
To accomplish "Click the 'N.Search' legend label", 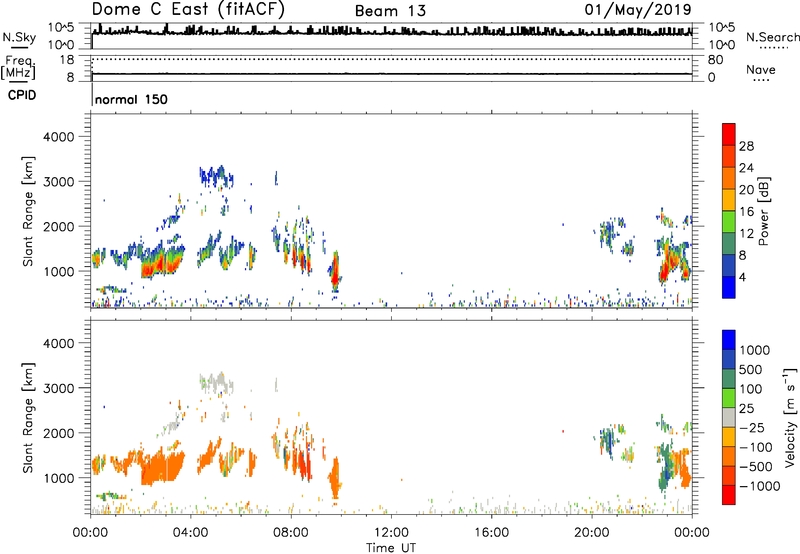I will [x=773, y=37].
